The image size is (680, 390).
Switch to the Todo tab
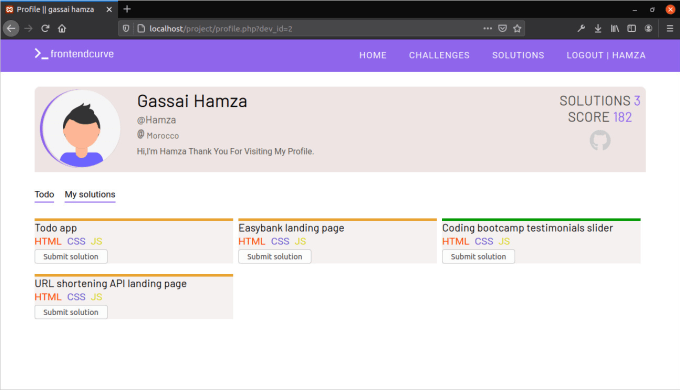pos(44,194)
